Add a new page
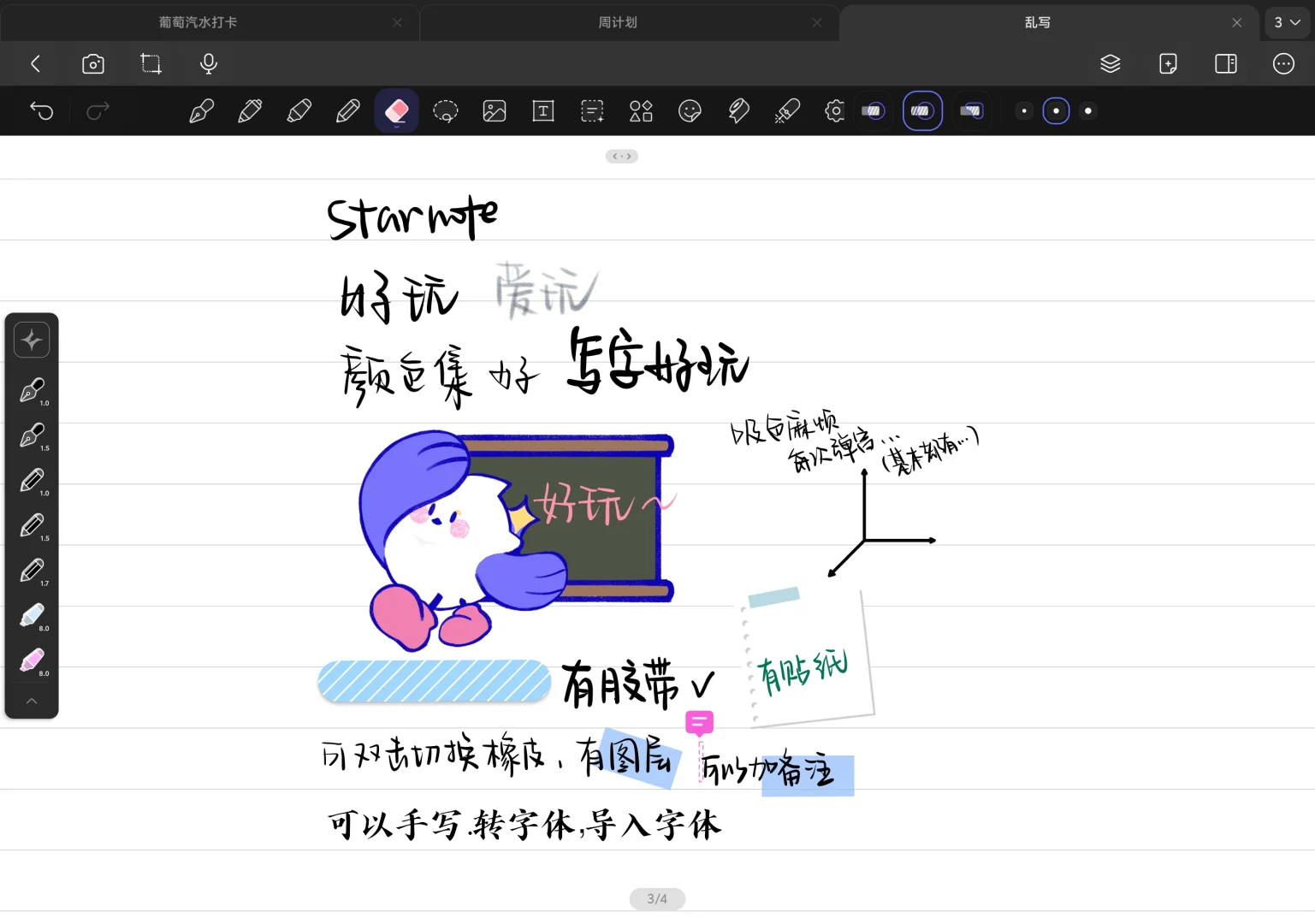The height and width of the screenshot is (924, 1315). 1168,63
